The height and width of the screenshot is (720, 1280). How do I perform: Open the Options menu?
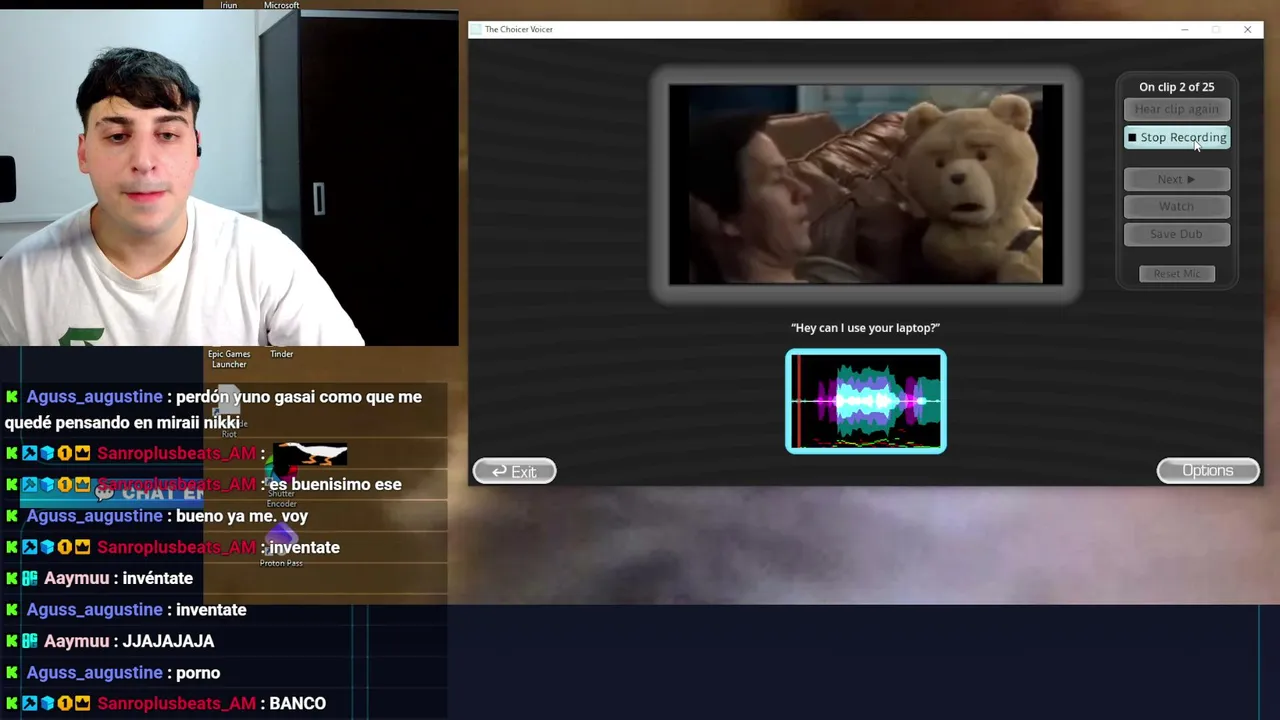[x=1208, y=470]
